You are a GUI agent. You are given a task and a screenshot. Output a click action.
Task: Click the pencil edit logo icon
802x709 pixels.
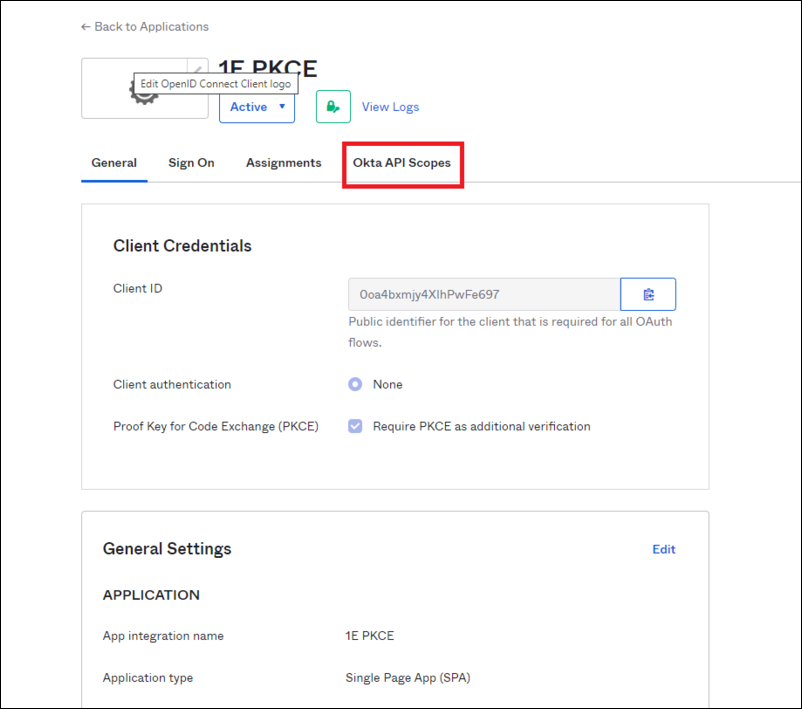tap(198, 67)
